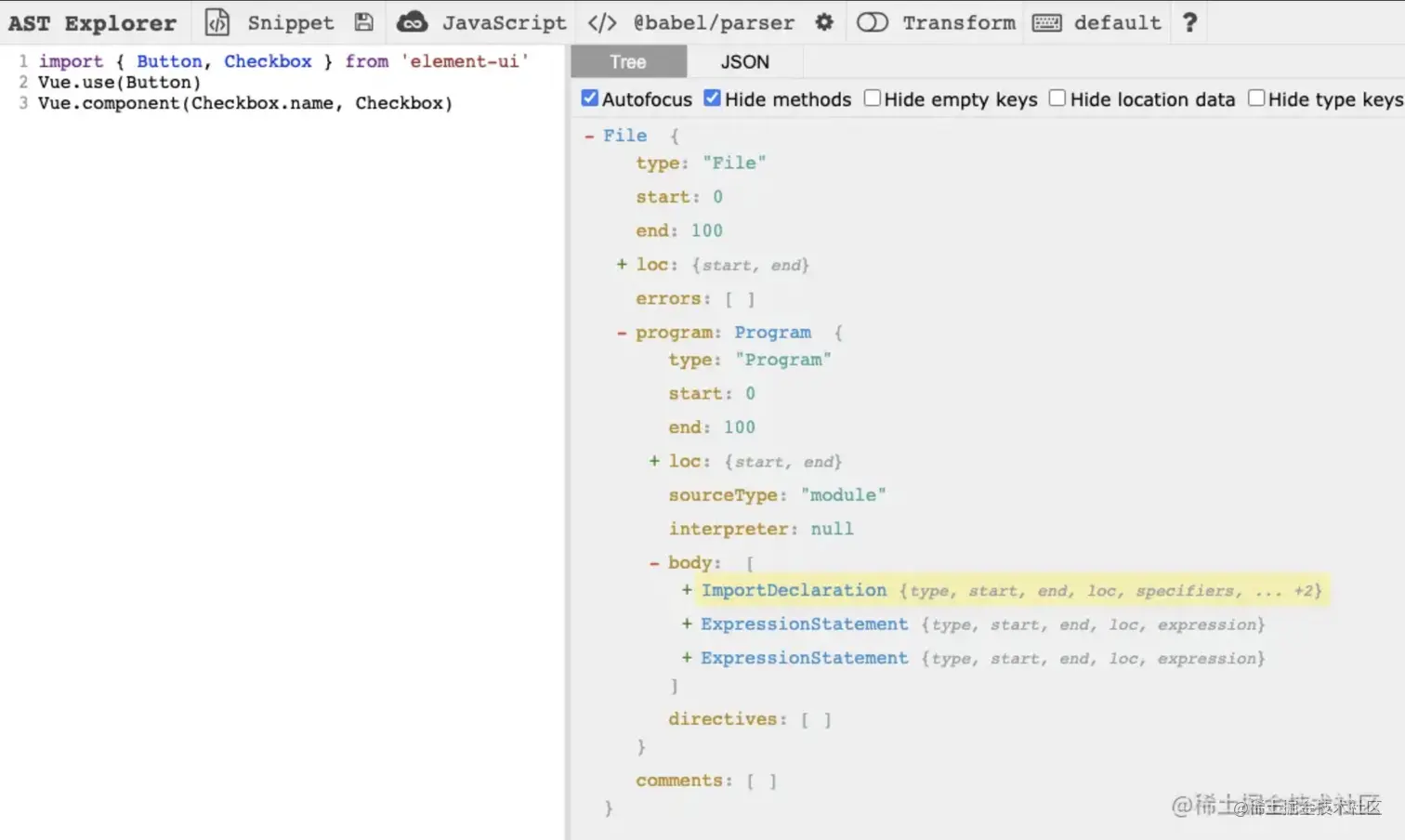Image resolution: width=1405 pixels, height=840 pixels.
Task: Click the sourceType key
Action: point(723,495)
